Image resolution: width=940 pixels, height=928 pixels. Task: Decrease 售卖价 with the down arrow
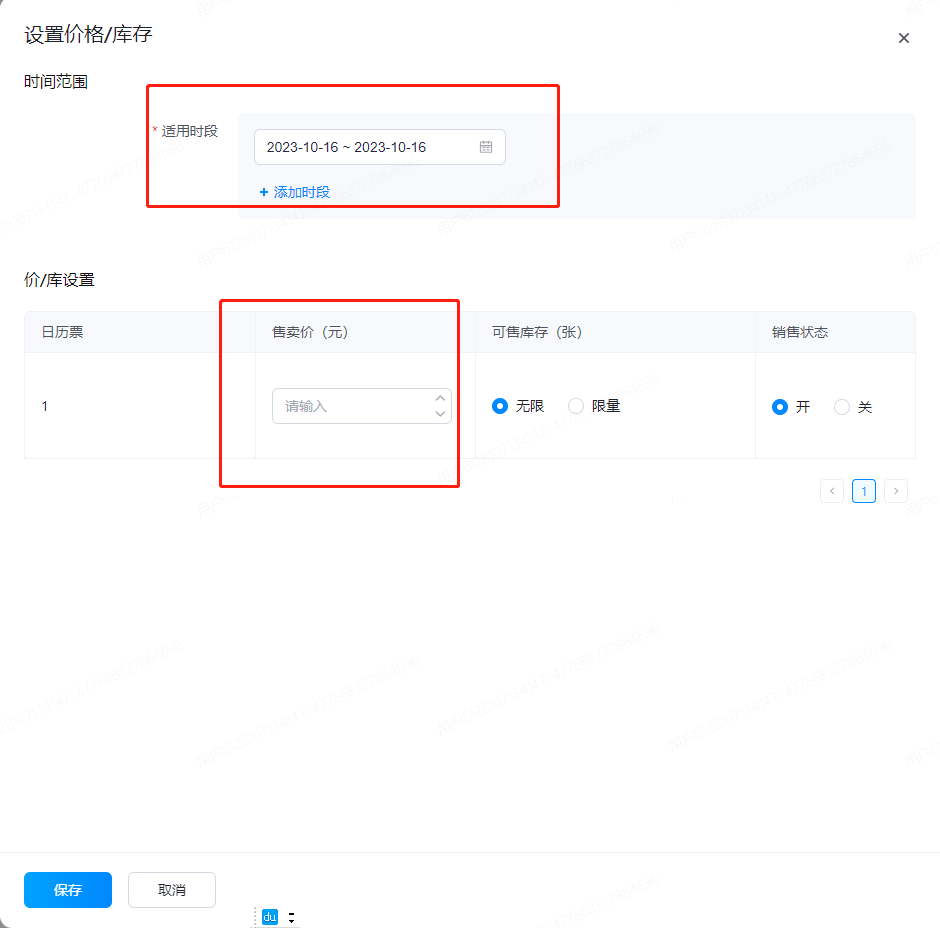coord(440,414)
